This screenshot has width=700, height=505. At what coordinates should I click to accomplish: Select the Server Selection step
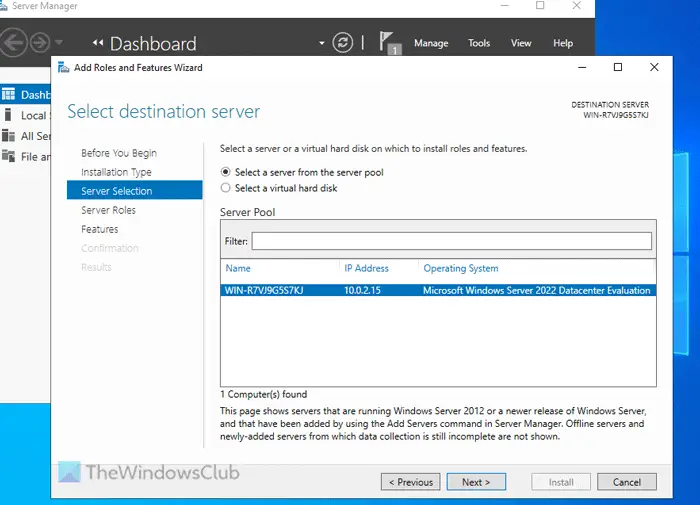click(134, 191)
